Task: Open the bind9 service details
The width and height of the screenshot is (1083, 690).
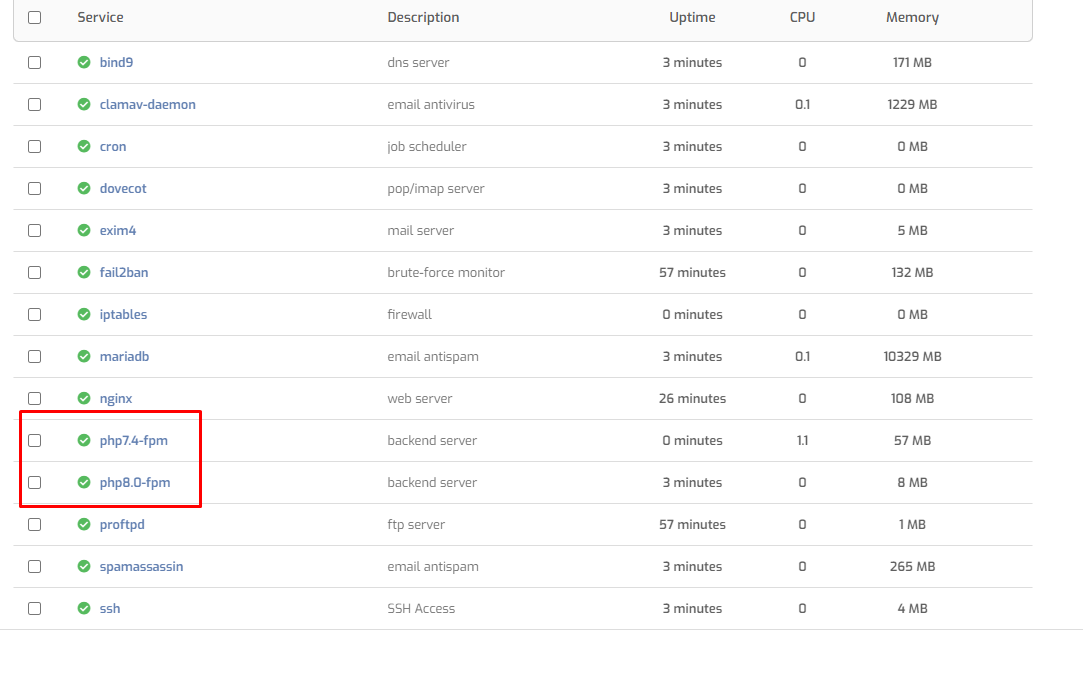Action: (x=117, y=62)
